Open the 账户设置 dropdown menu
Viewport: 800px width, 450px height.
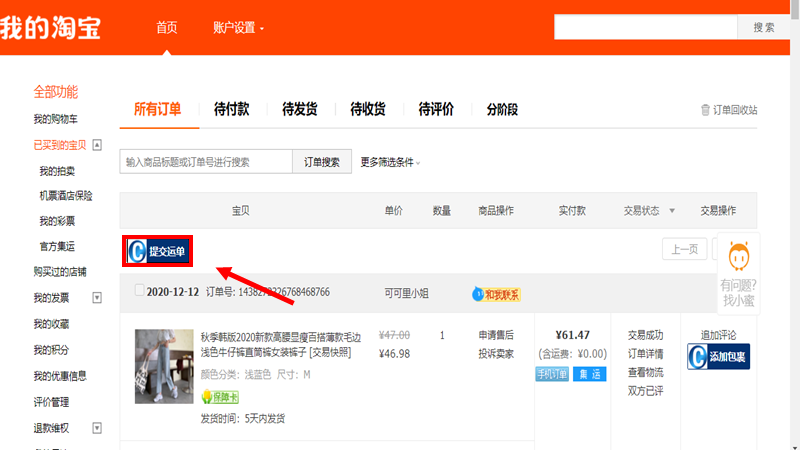click(x=238, y=28)
